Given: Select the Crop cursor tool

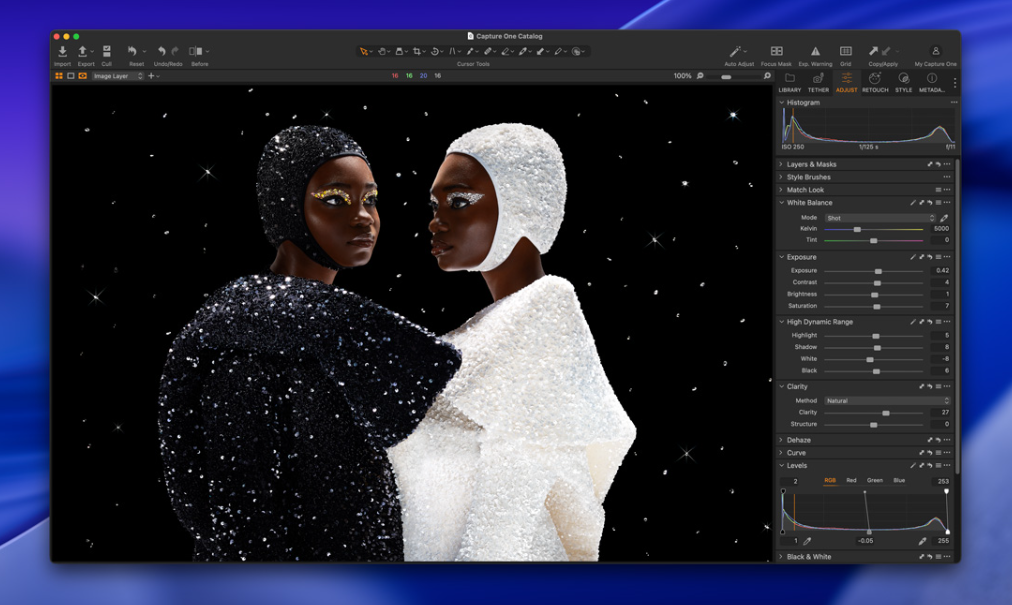Looking at the screenshot, I should [417, 51].
